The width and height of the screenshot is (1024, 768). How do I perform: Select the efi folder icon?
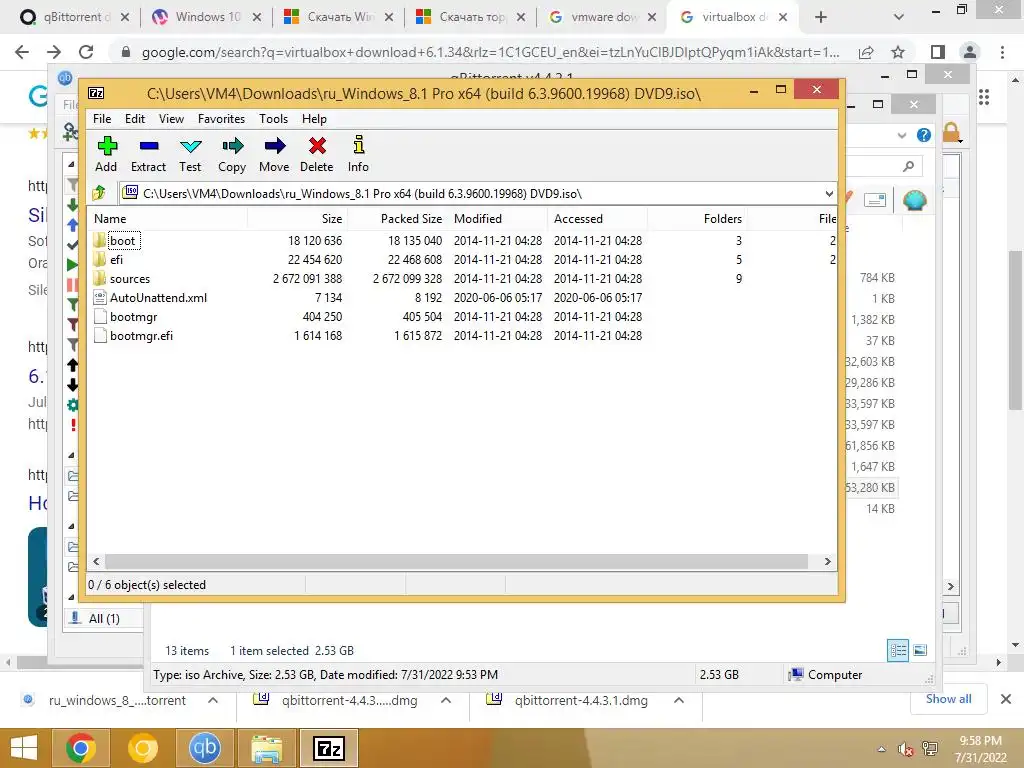coord(99,259)
